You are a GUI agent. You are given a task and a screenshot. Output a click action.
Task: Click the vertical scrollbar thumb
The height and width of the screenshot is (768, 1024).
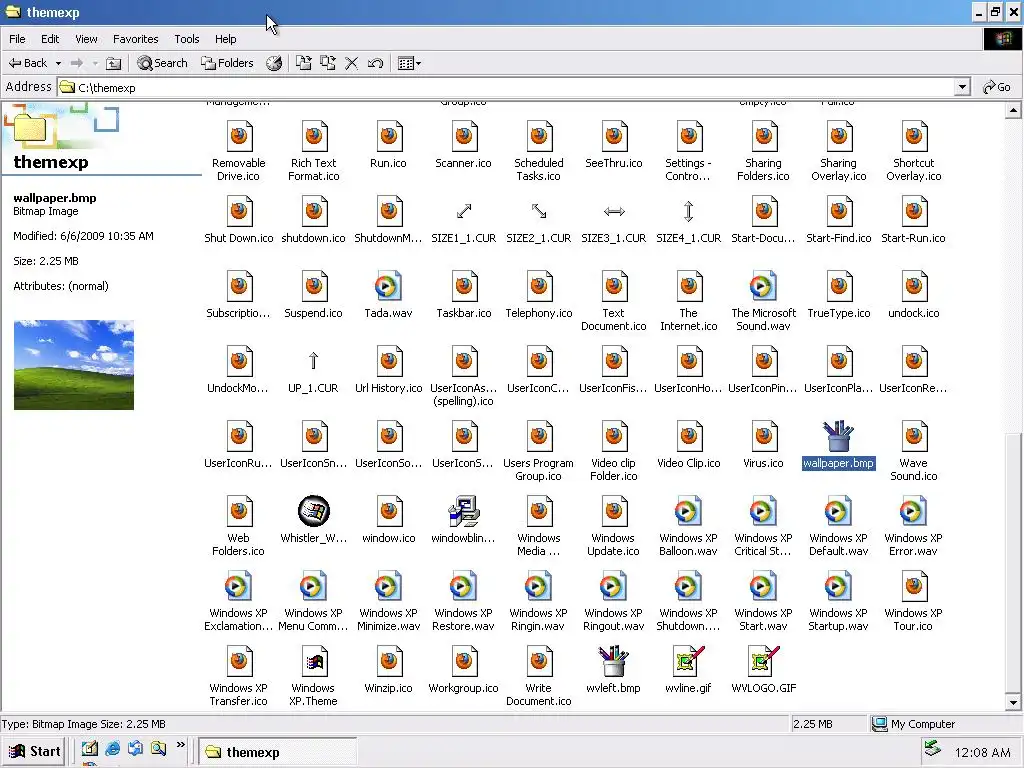(1013, 562)
